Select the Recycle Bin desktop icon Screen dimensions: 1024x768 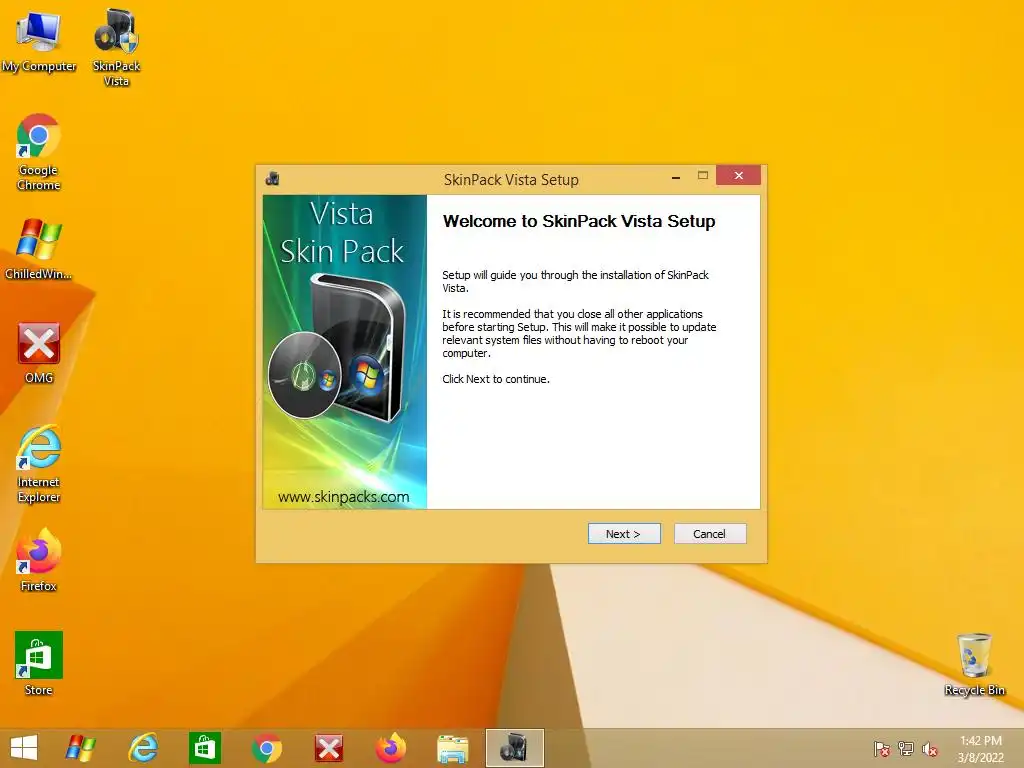tap(974, 664)
